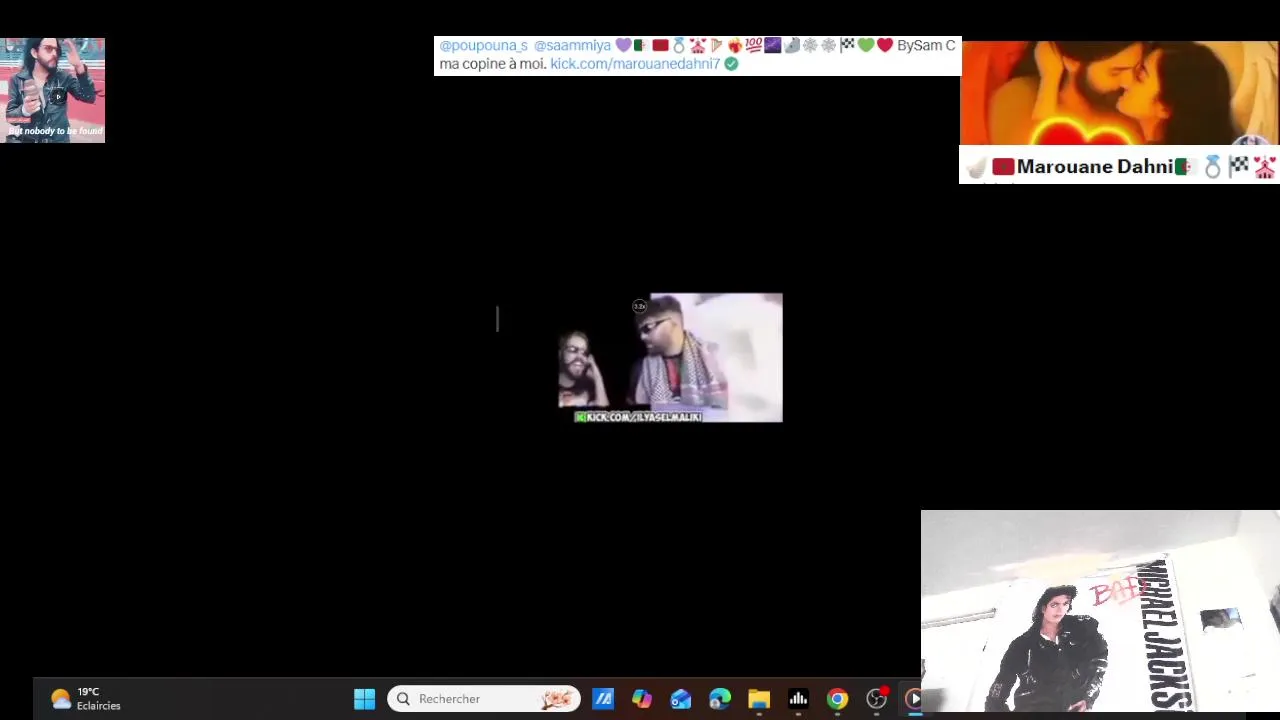Viewport: 1280px width, 720px height.
Task: Open the Outlook mail taskbar icon
Action: (x=681, y=699)
